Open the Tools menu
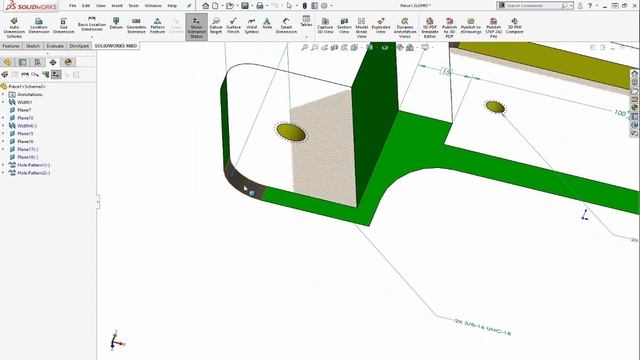 click(133, 6)
